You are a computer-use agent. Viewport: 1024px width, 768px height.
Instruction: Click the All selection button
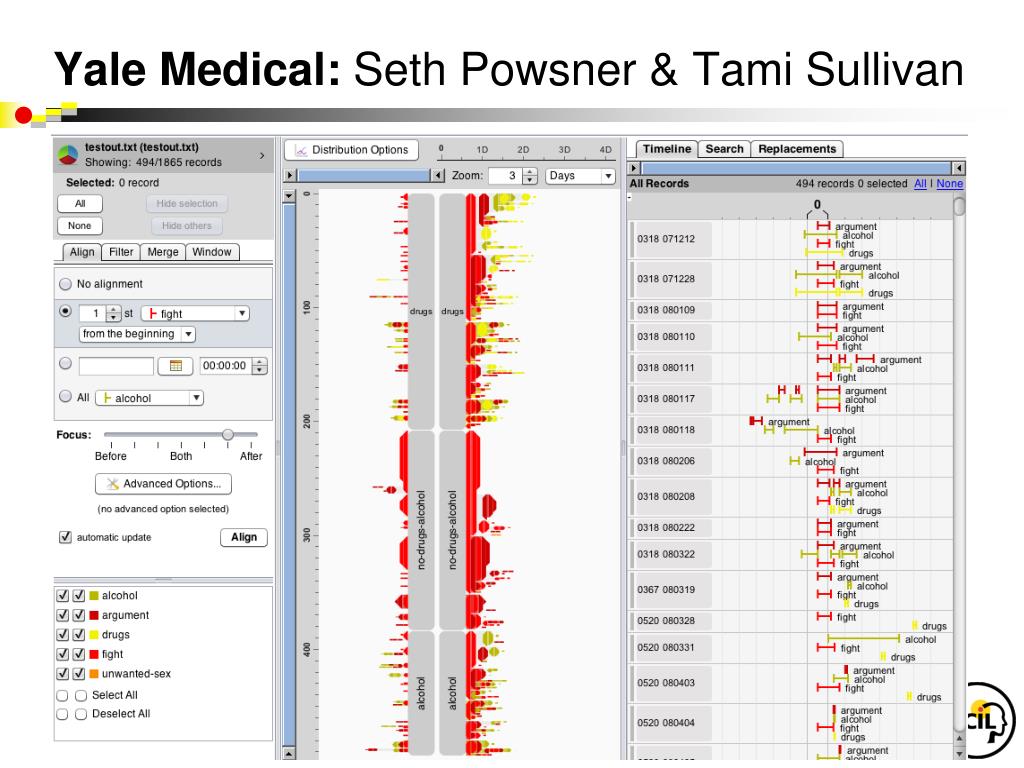[x=80, y=204]
